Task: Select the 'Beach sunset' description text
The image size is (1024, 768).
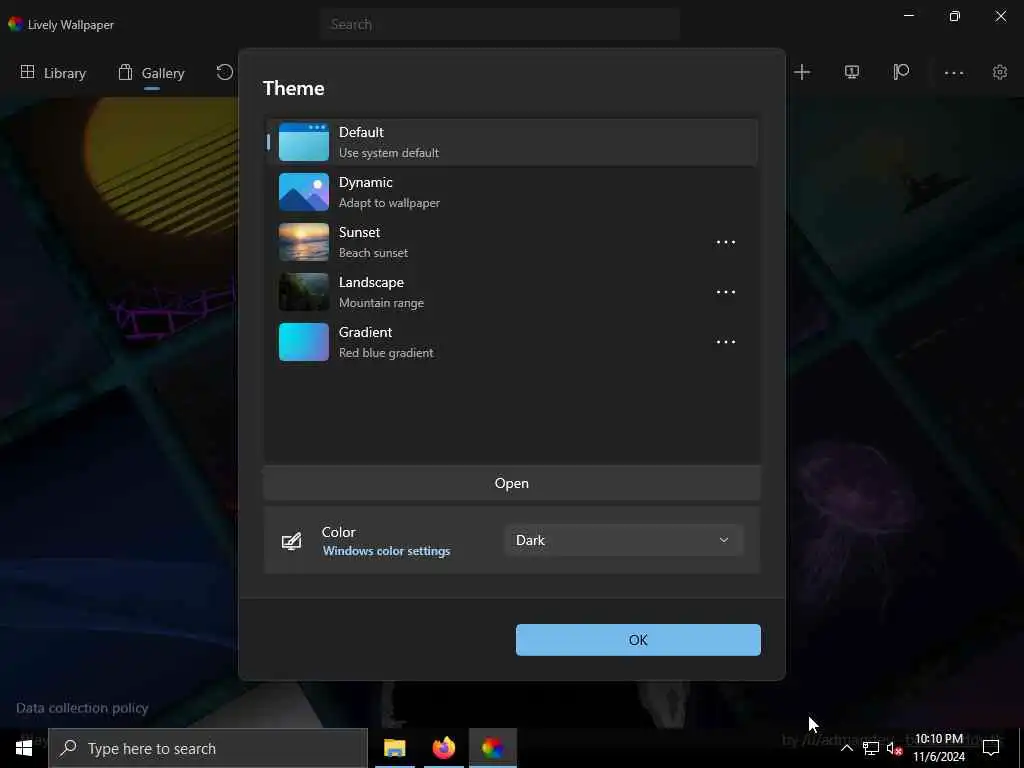Action: click(x=373, y=253)
